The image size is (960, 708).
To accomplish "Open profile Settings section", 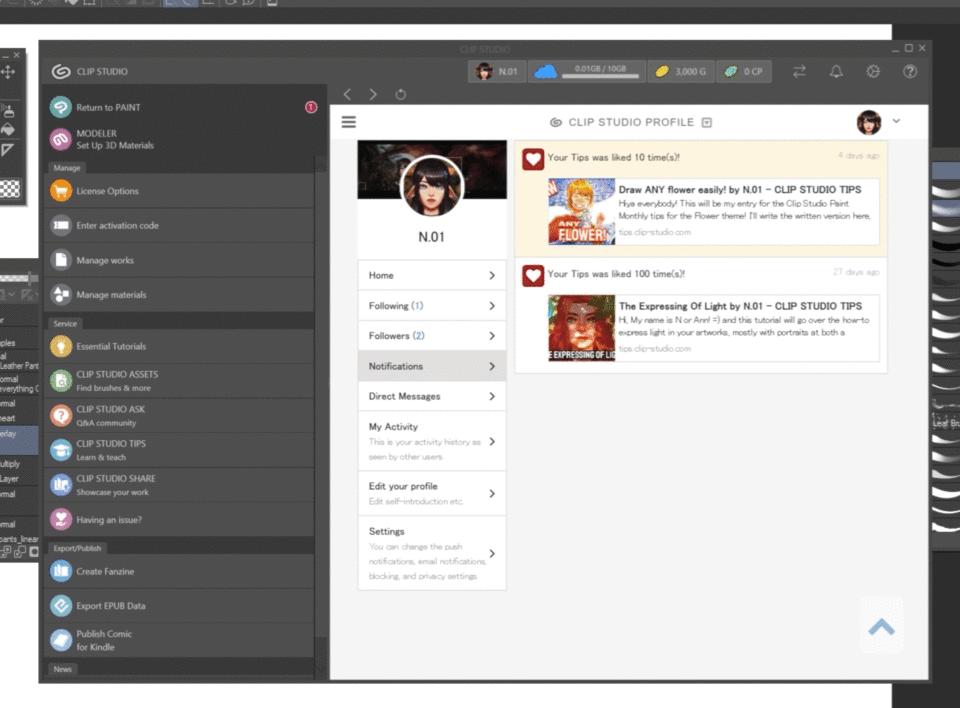I will pos(432,554).
